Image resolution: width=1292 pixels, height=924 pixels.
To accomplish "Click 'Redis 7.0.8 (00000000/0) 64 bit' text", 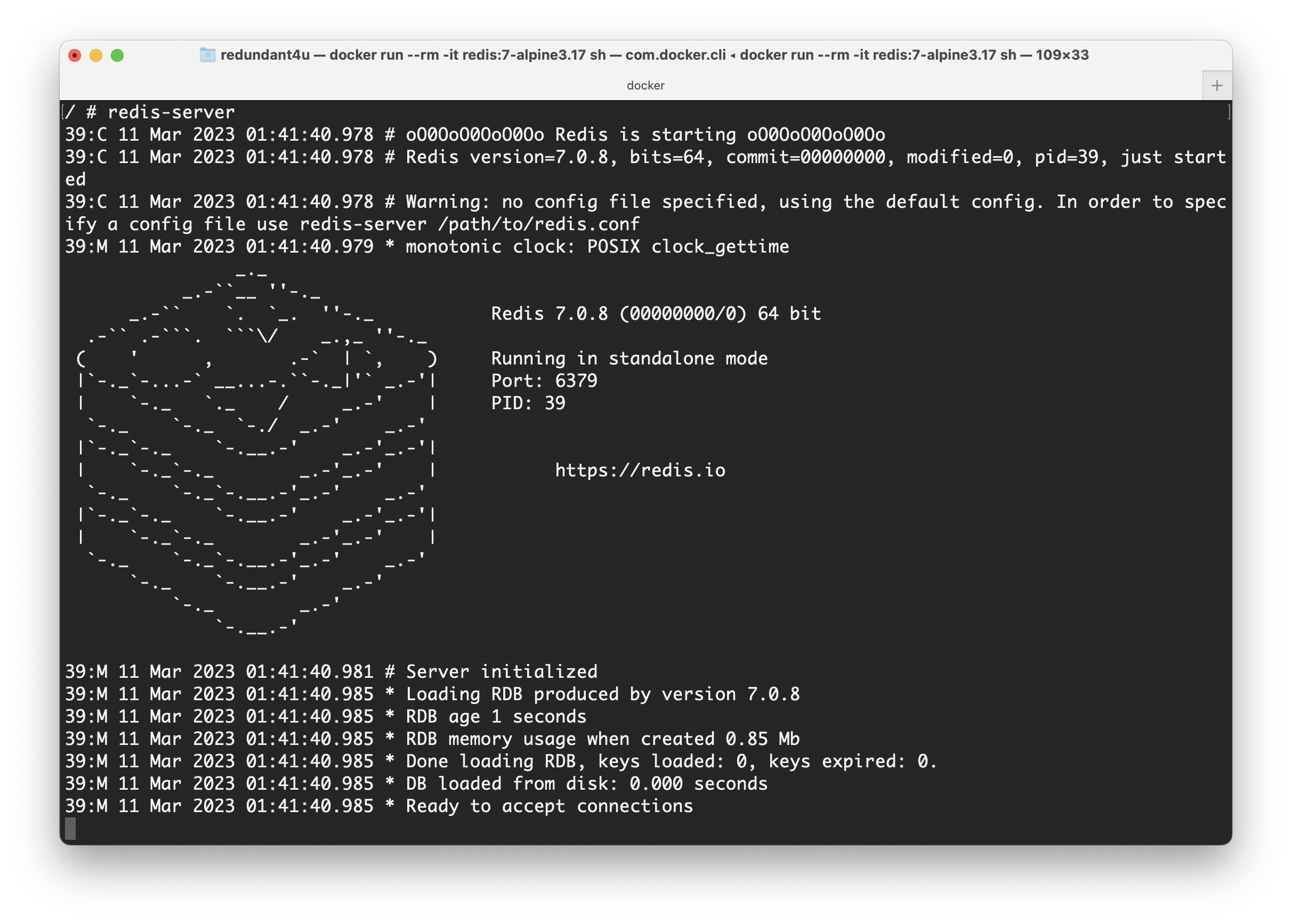I will tap(656, 313).
